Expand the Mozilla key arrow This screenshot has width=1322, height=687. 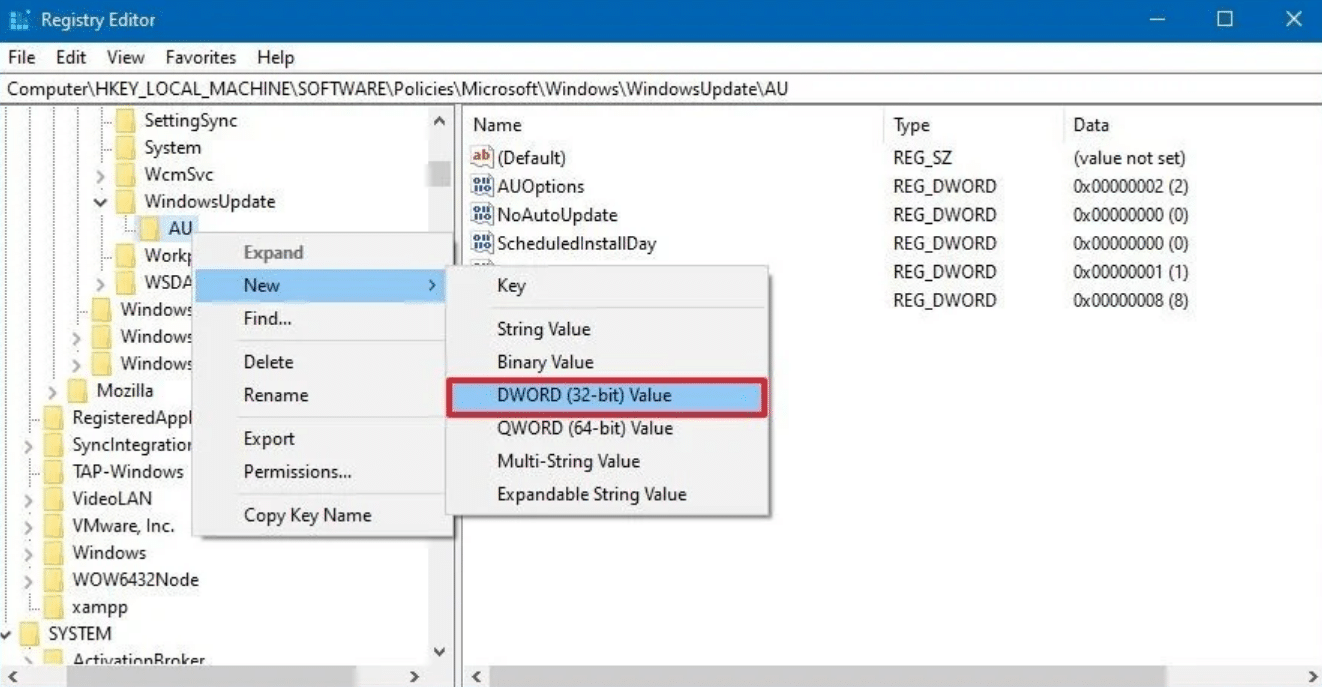52,391
